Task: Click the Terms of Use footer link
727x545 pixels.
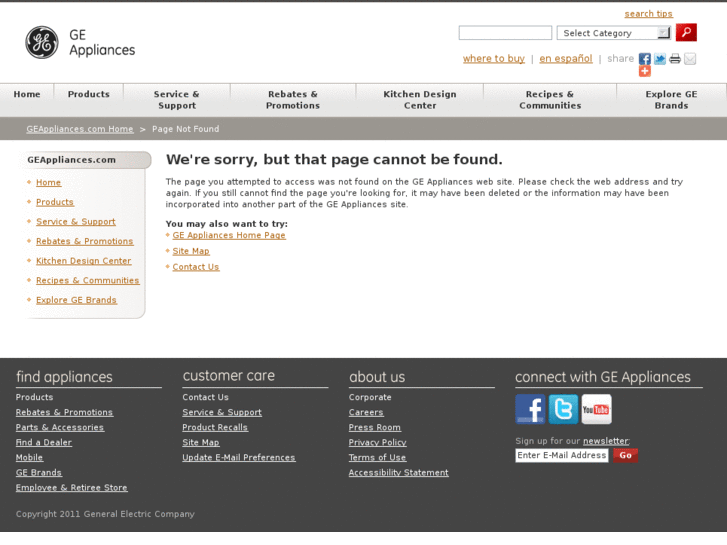Action: pos(377,457)
